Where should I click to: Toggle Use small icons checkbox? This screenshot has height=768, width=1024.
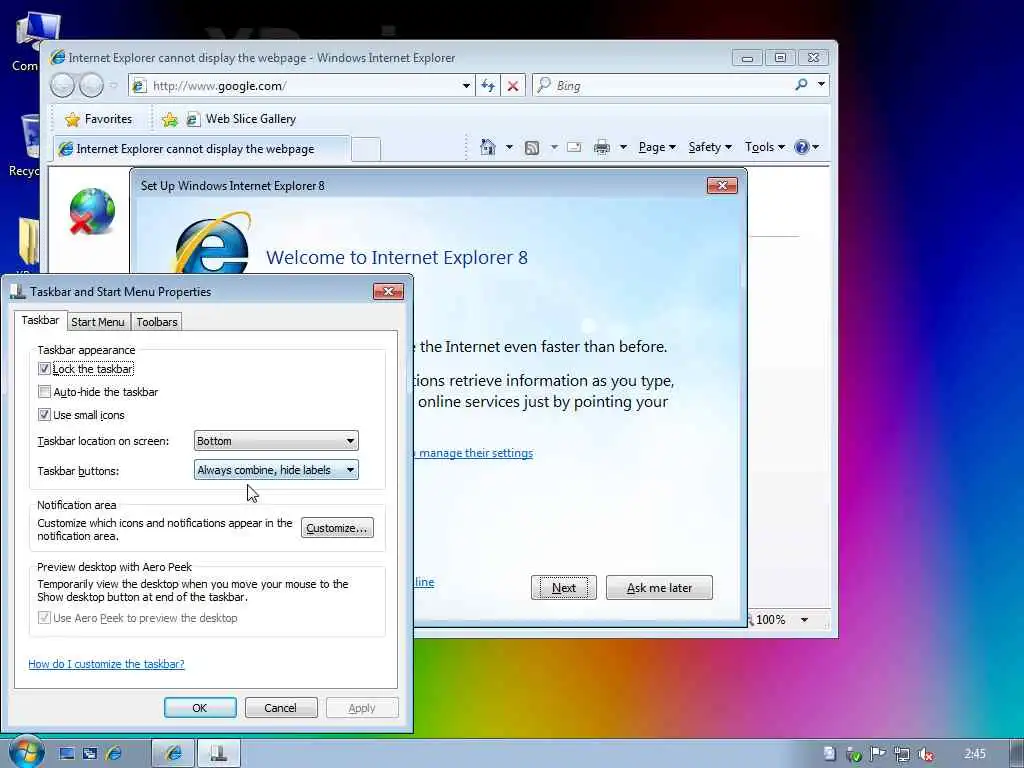point(44,415)
